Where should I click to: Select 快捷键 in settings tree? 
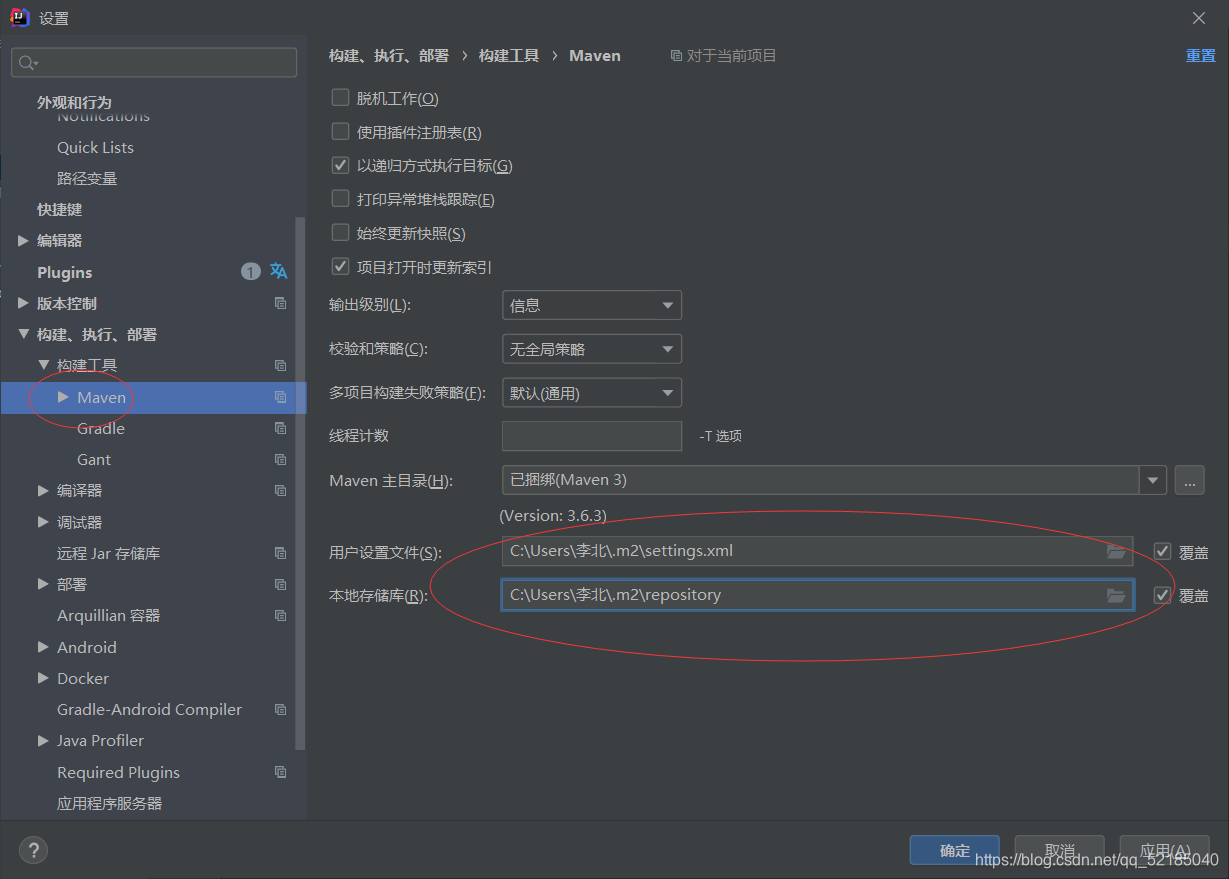point(60,209)
